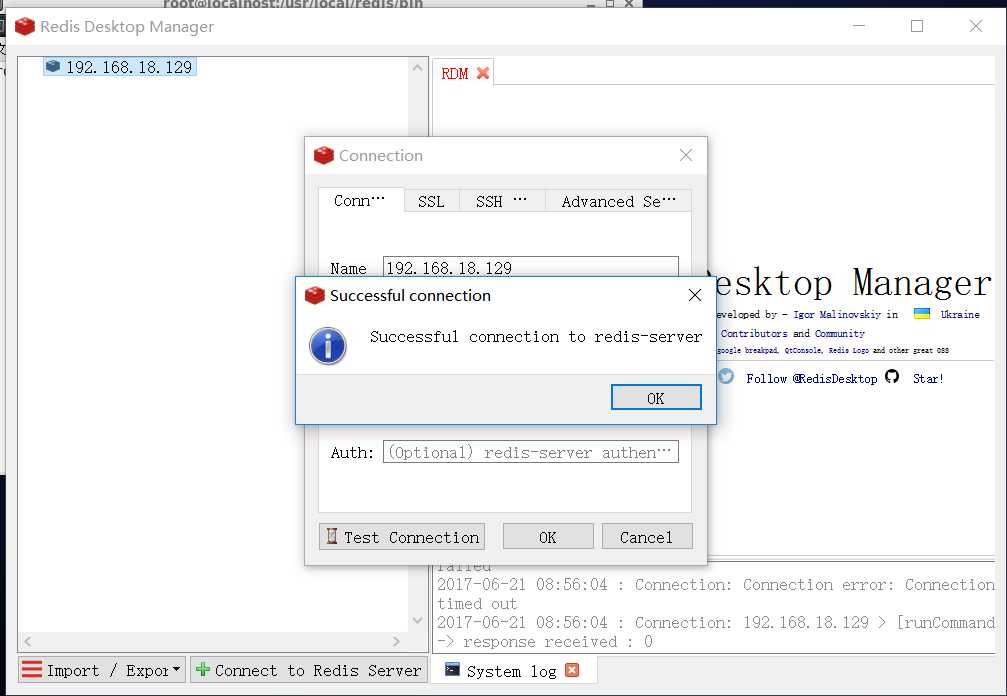Click the green plus icon on Connect button
Image resolution: width=1007 pixels, height=696 pixels.
(203, 669)
